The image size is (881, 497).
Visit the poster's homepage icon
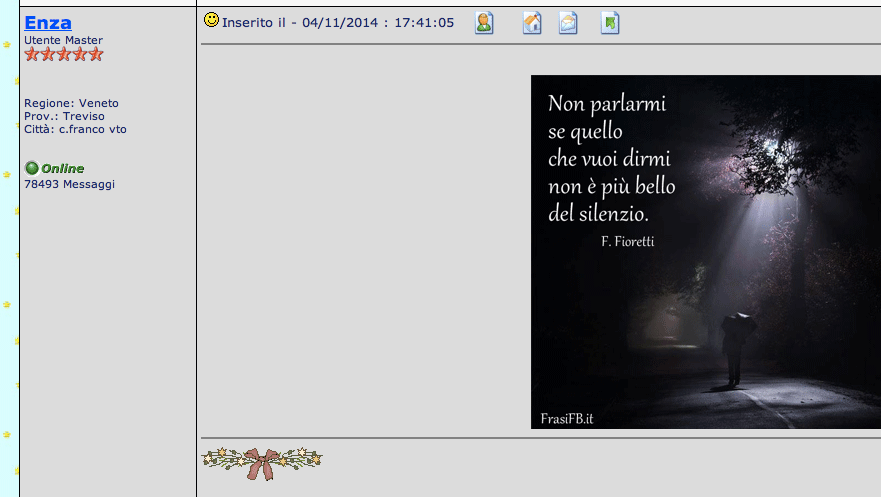coord(532,23)
